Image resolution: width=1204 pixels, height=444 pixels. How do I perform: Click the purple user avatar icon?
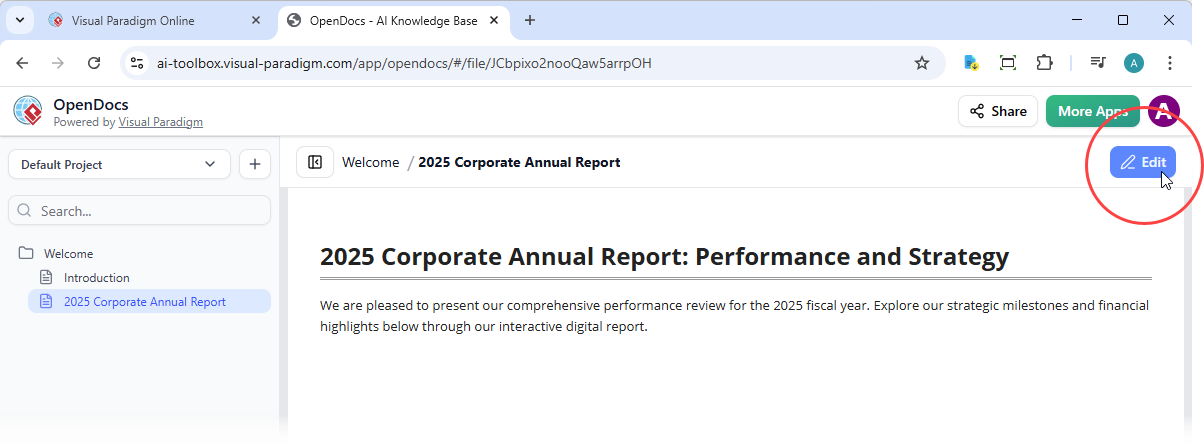pyautogui.click(x=1162, y=111)
